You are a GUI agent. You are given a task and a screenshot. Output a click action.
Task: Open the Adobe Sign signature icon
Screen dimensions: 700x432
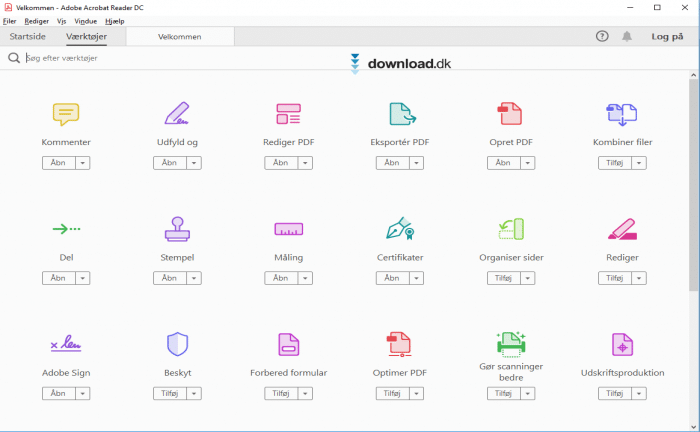point(66,344)
